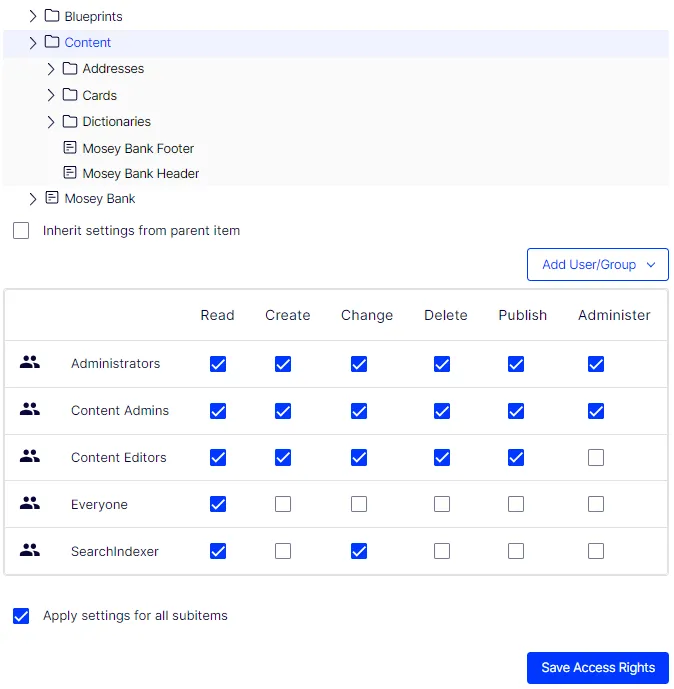This screenshot has width=674, height=689.
Task: Click the Create column header
Action: coord(288,315)
